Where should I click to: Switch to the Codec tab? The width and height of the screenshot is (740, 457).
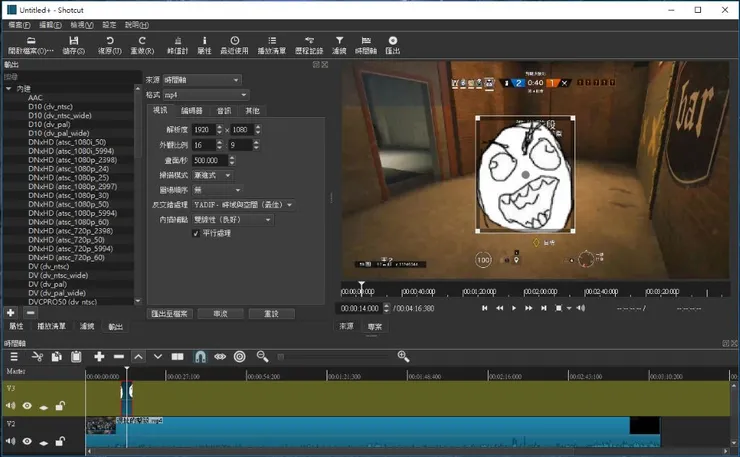point(192,111)
